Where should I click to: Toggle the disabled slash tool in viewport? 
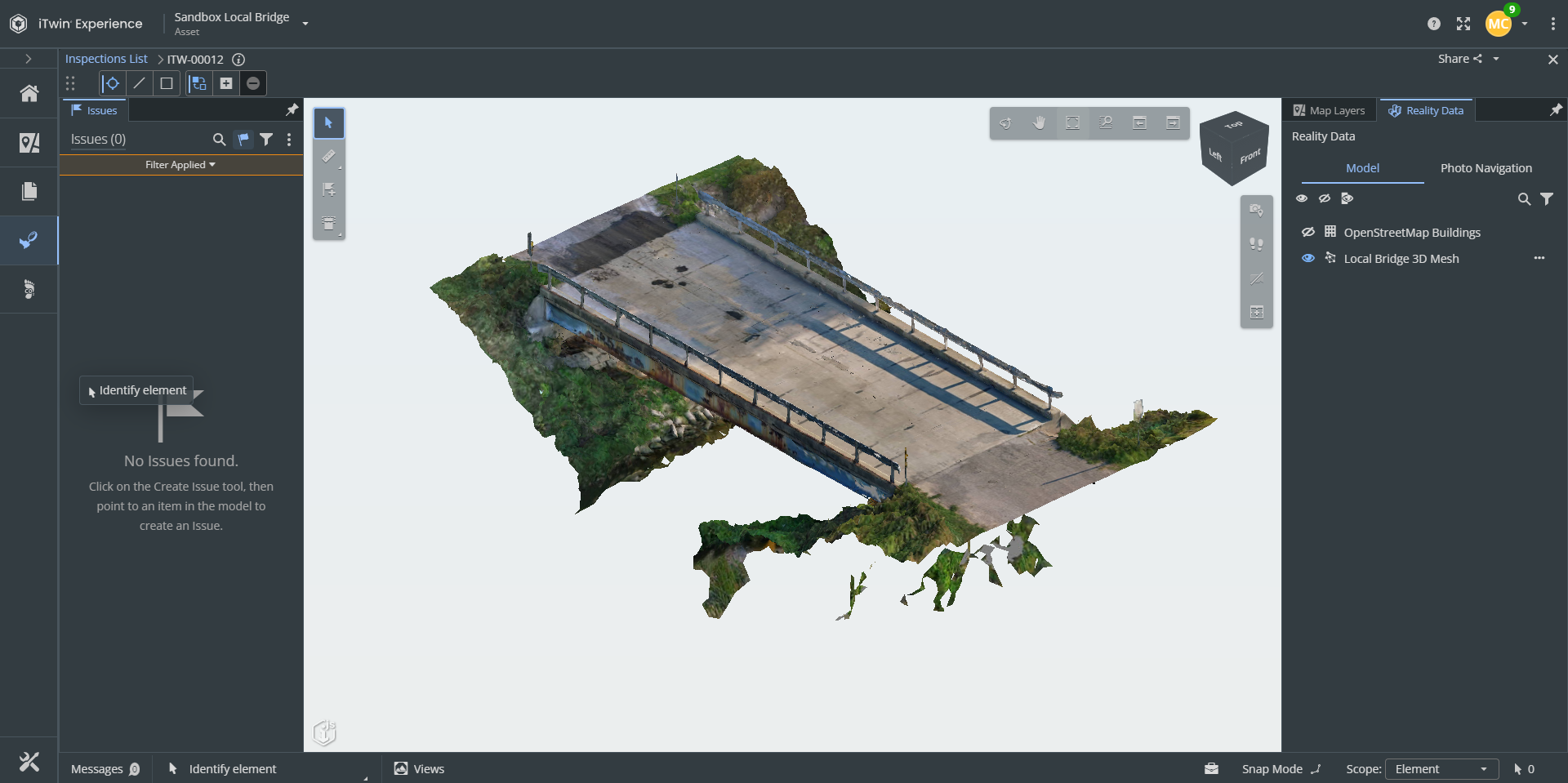point(1257,278)
